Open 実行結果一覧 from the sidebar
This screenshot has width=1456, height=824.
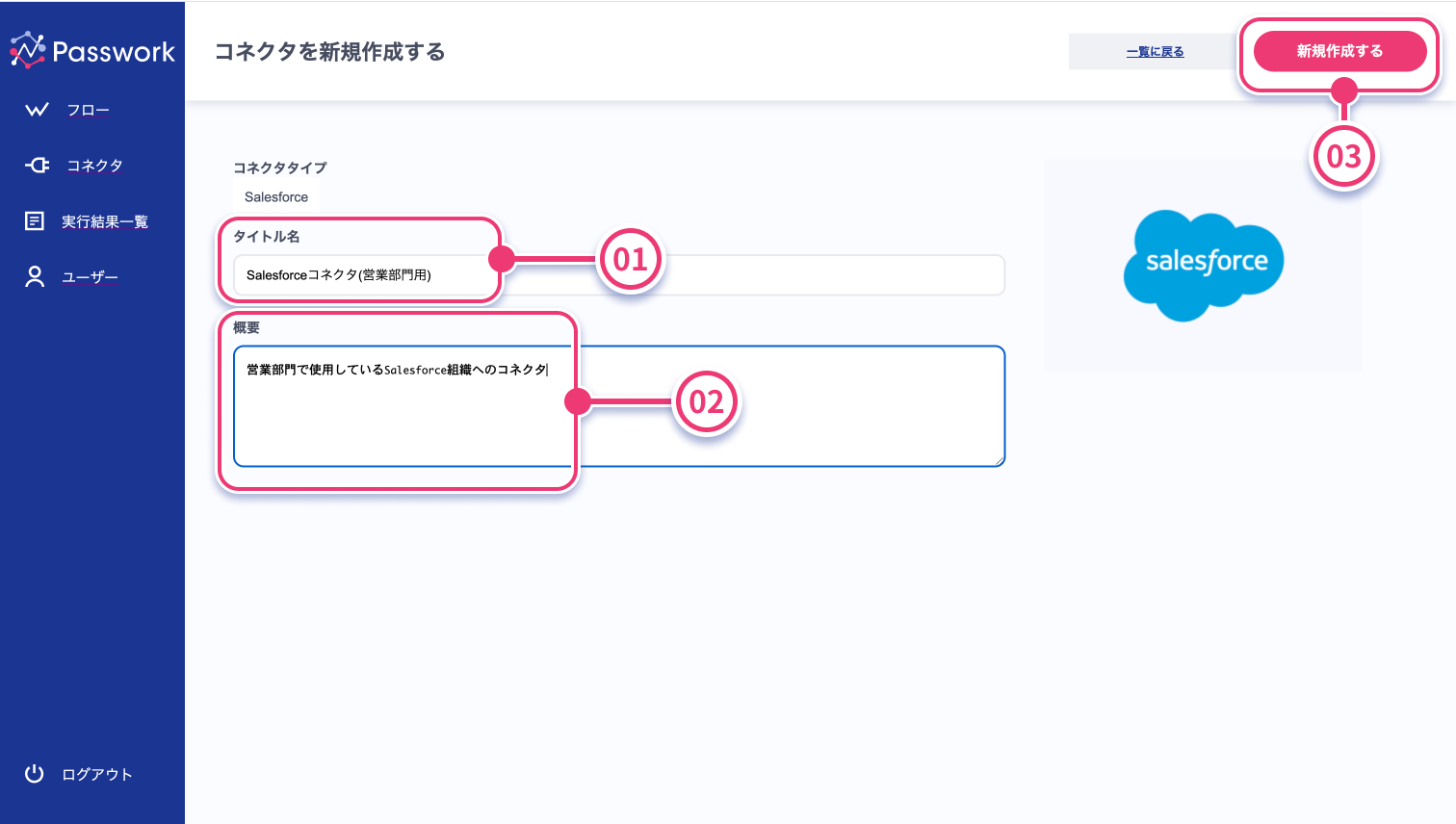click(x=104, y=222)
